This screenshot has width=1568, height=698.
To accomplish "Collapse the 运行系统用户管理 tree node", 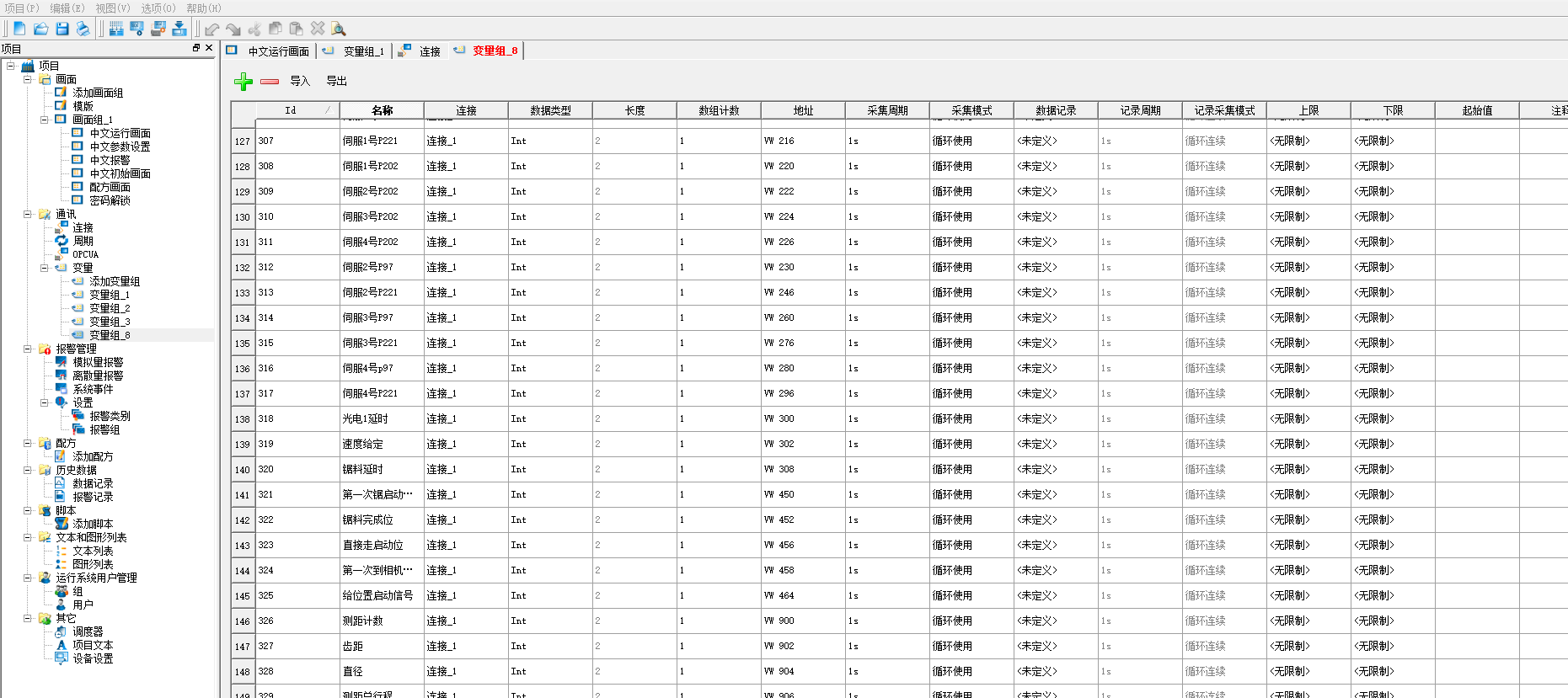I will click(x=28, y=578).
